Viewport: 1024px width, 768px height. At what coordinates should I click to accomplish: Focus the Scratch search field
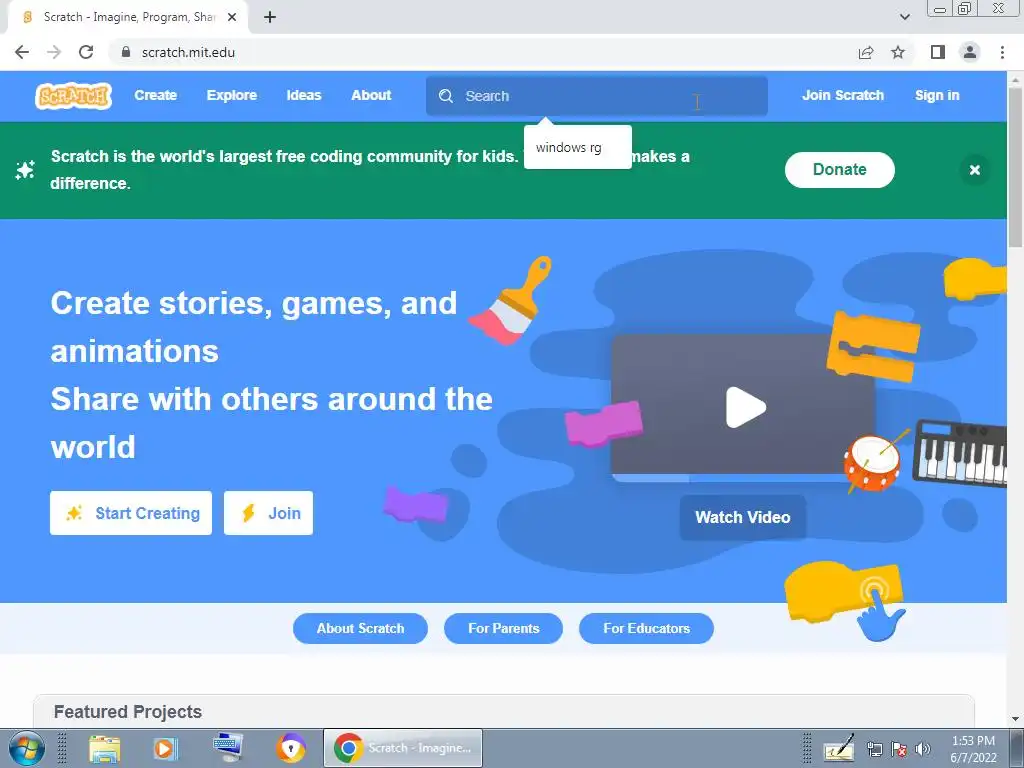click(x=596, y=96)
